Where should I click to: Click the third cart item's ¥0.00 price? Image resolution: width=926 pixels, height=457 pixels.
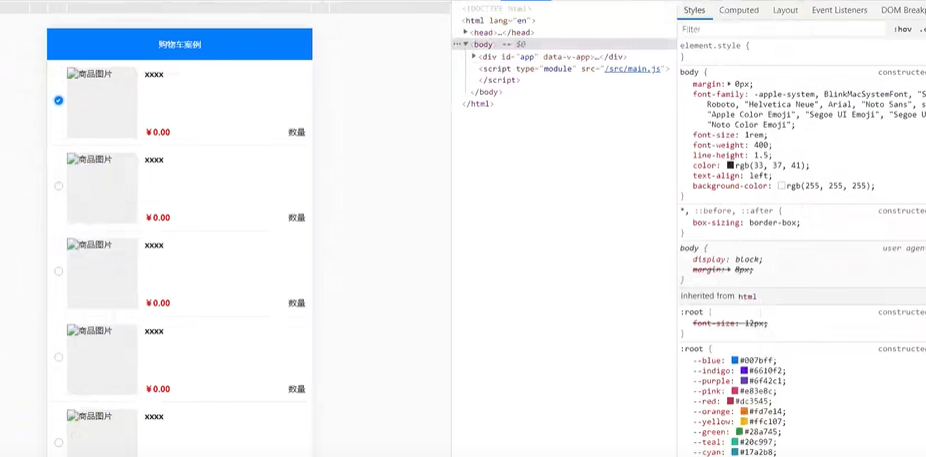(158, 303)
